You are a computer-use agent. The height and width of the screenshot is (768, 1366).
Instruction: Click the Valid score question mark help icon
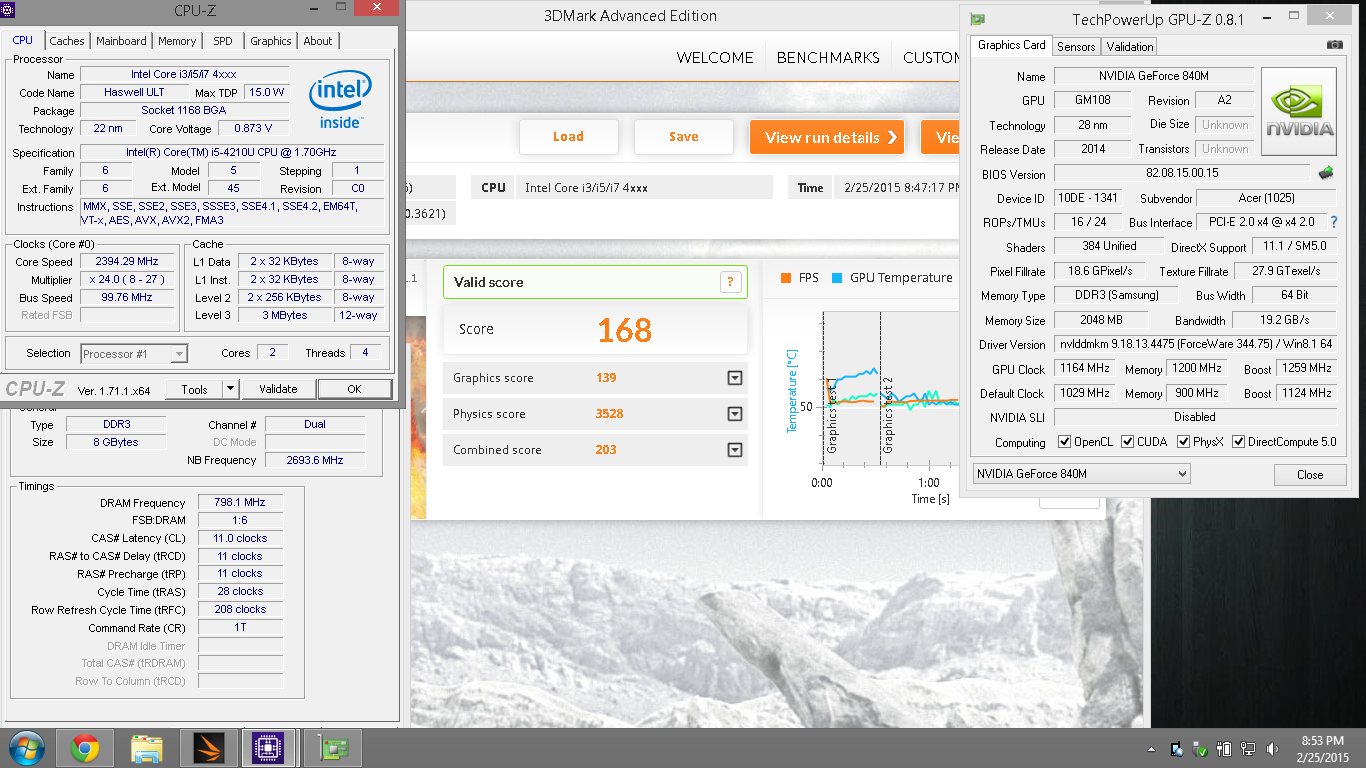pos(731,282)
